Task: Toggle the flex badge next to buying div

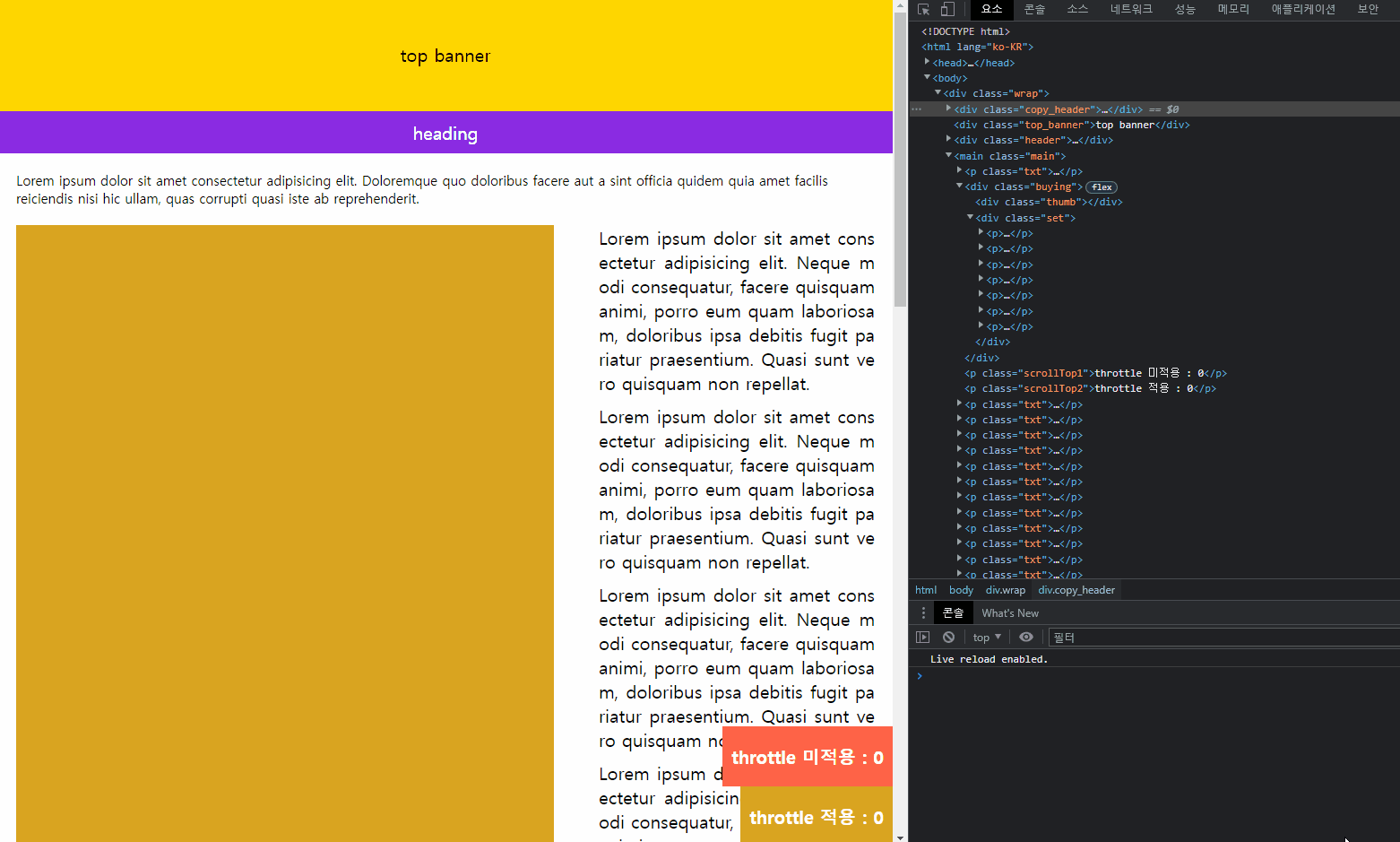Action: point(1102,187)
